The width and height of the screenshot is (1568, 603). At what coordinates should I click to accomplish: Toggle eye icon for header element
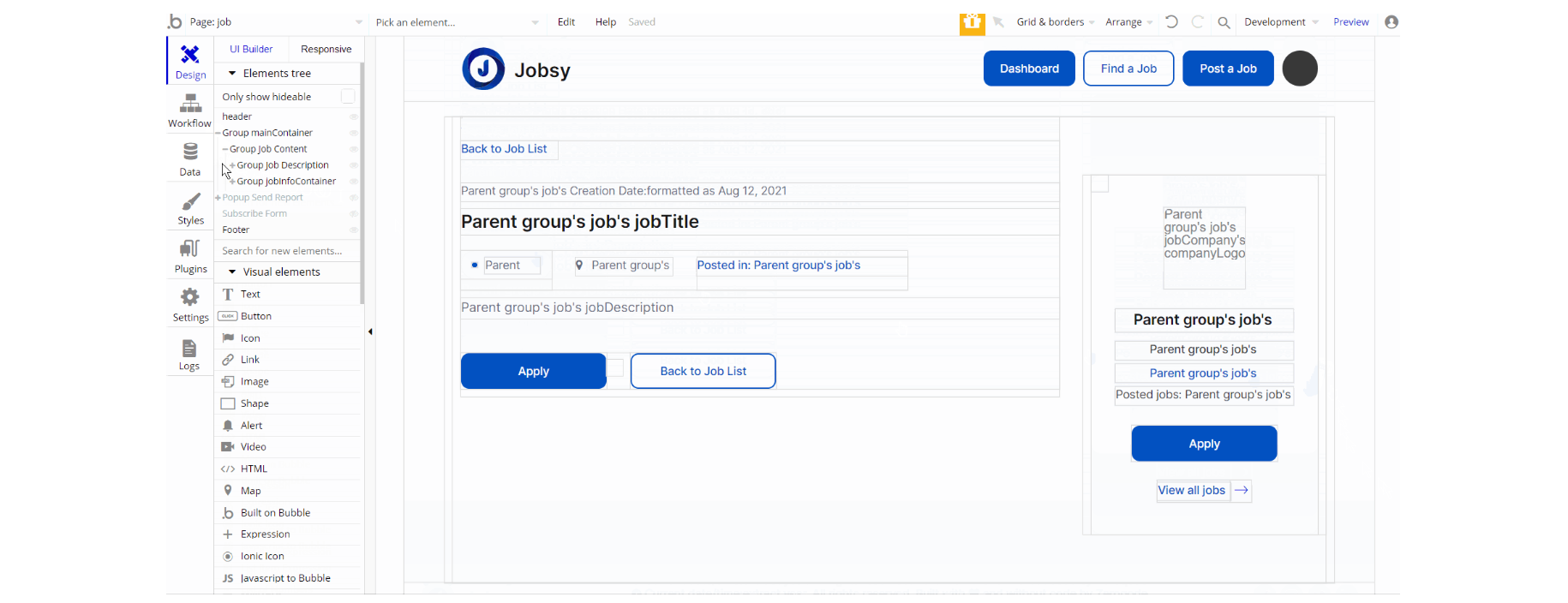[353, 116]
